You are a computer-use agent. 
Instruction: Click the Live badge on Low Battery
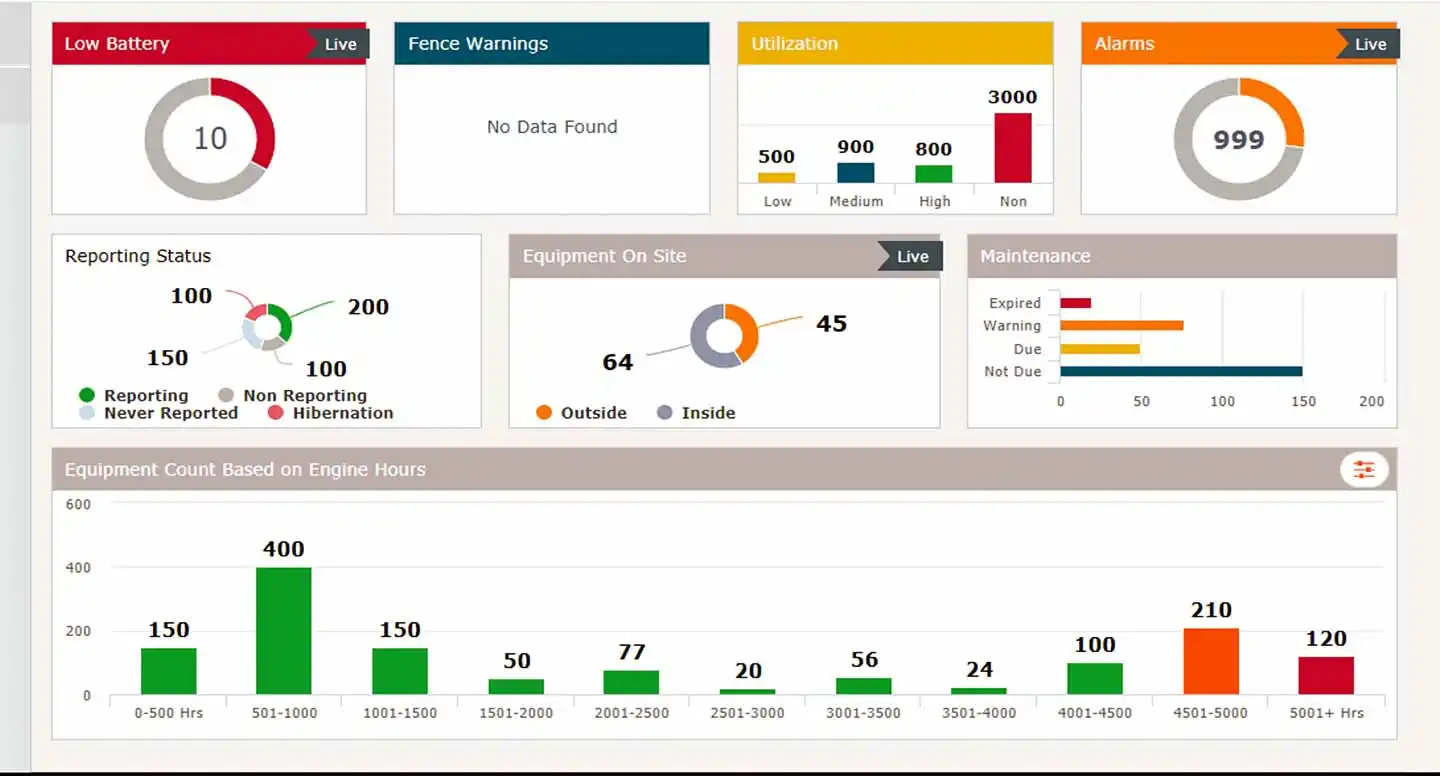tap(340, 44)
